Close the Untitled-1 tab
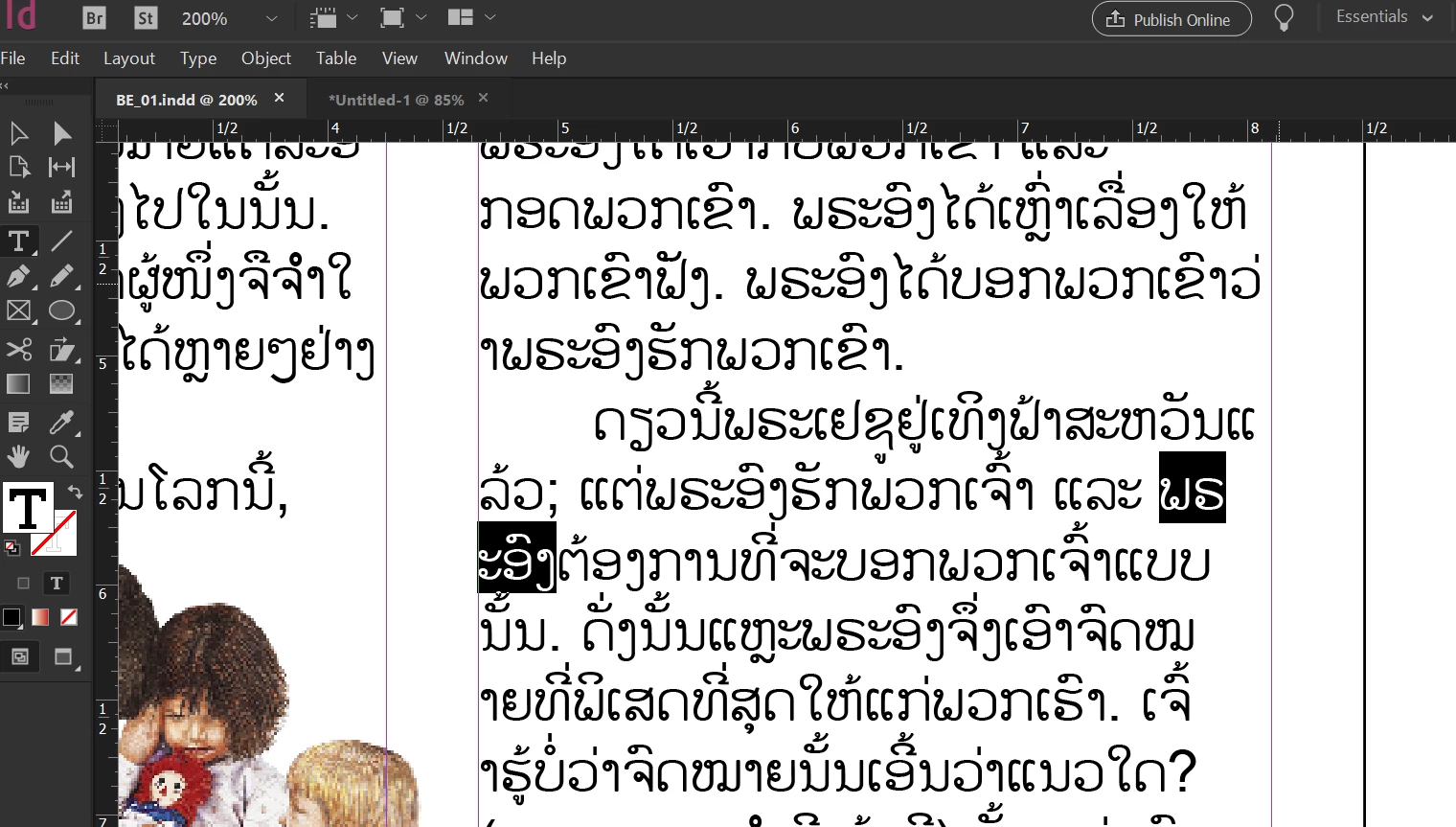The height and width of the screenshot is (827, 1456). 484,98
